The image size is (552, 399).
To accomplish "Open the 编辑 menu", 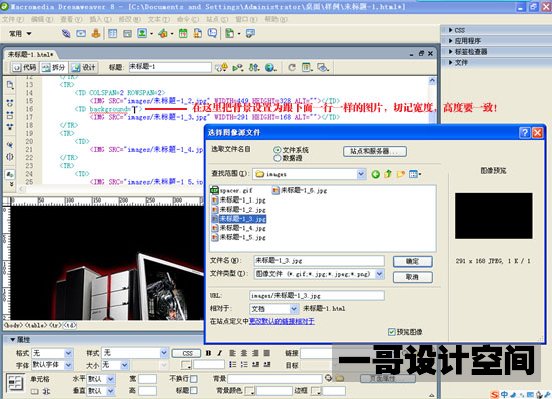I will 42,19.
